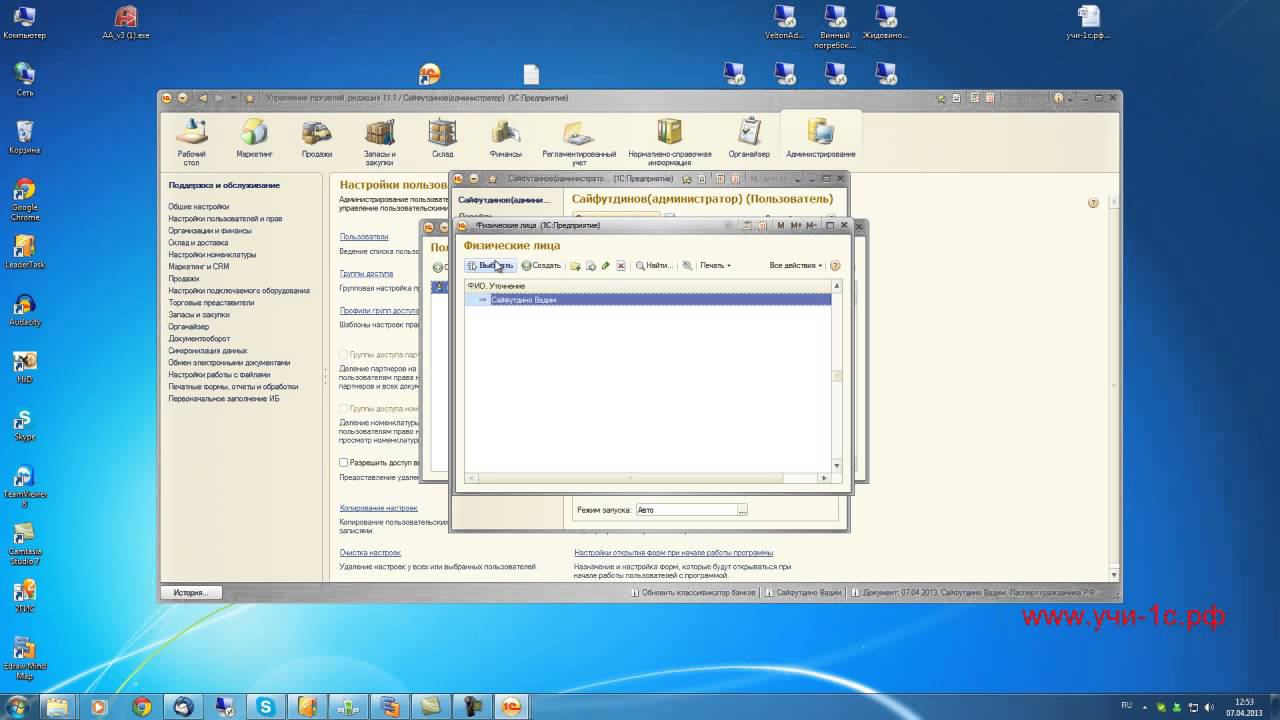The width and height of the screenshot is (1280, 720).
Task: Open the Запасы и закупки section icon
Action: 379,141
